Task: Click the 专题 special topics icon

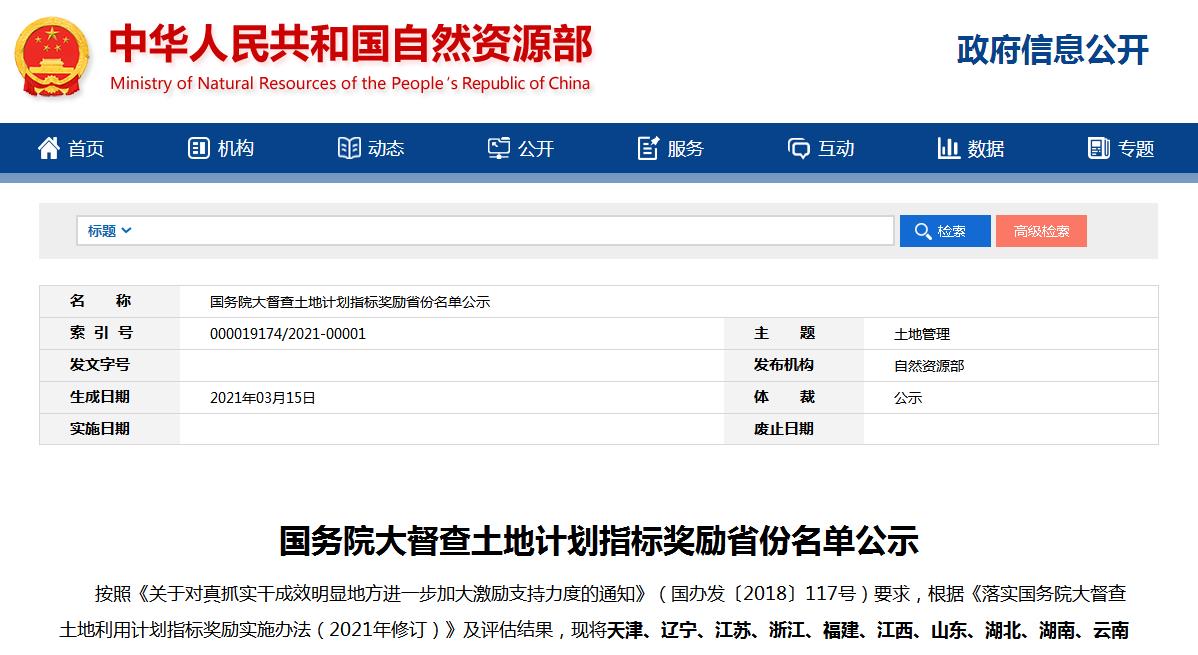Action: 1099,148
